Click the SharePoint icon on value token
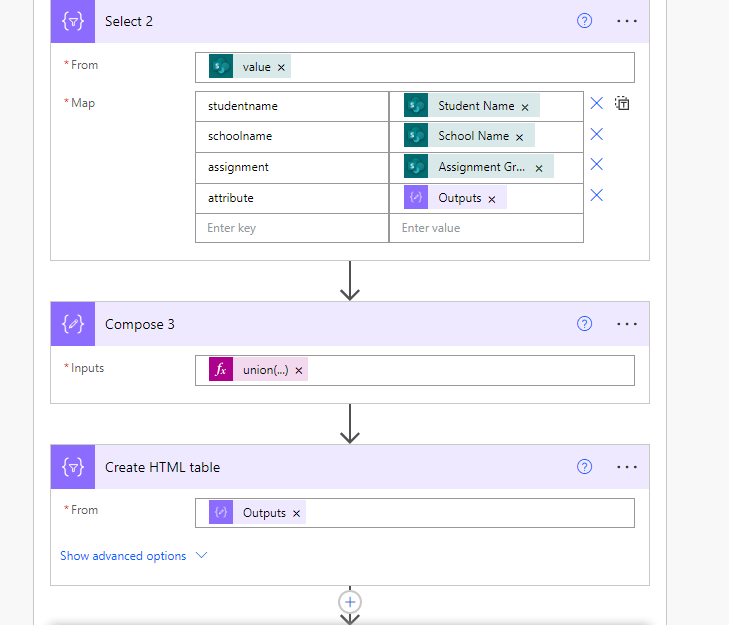Image resolution: width=729 pixels, height=625 pixels. pos(221,66)
